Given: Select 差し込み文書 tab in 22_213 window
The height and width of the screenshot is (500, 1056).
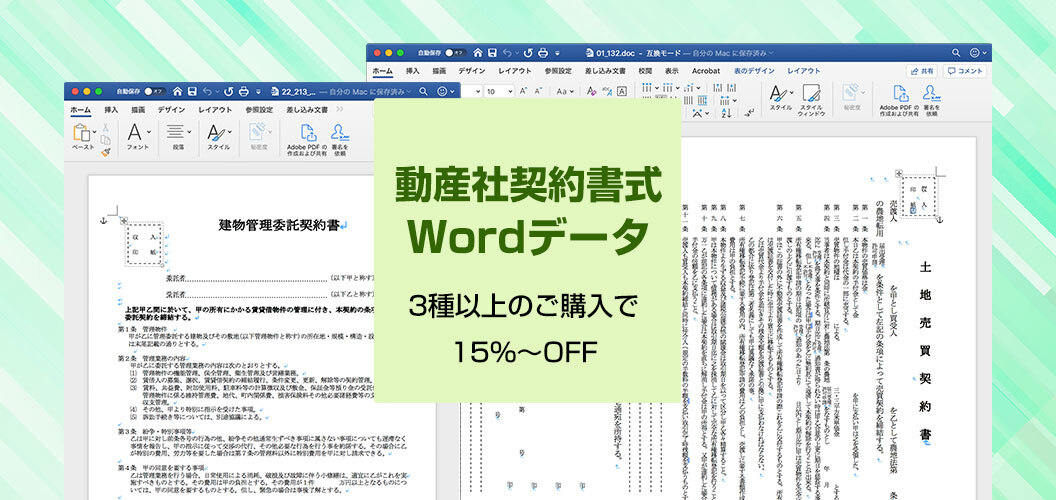Looking at the screenshot, I should coord(307,110).
